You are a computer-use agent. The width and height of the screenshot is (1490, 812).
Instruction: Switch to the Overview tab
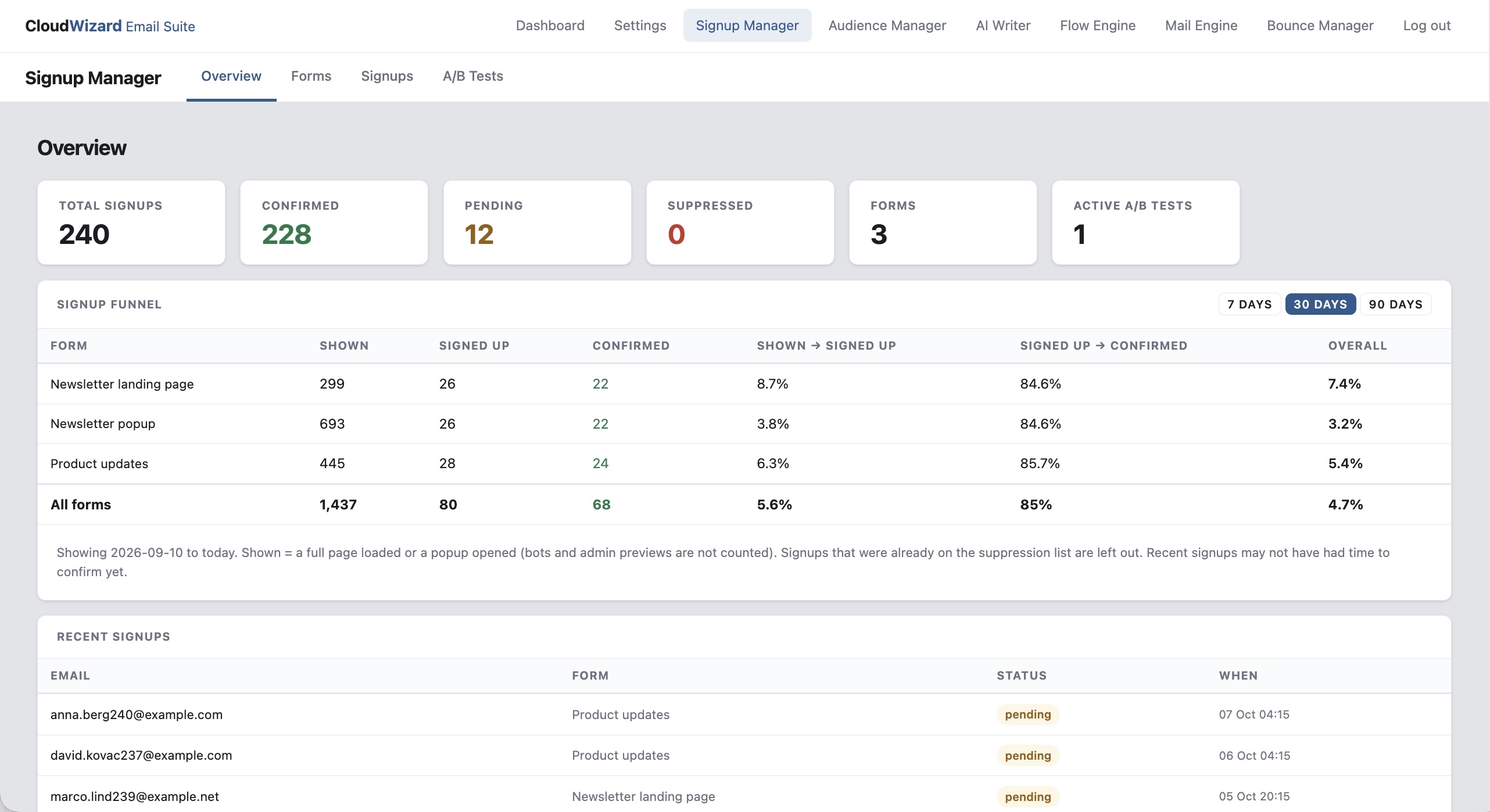click(x=231, y=76)
